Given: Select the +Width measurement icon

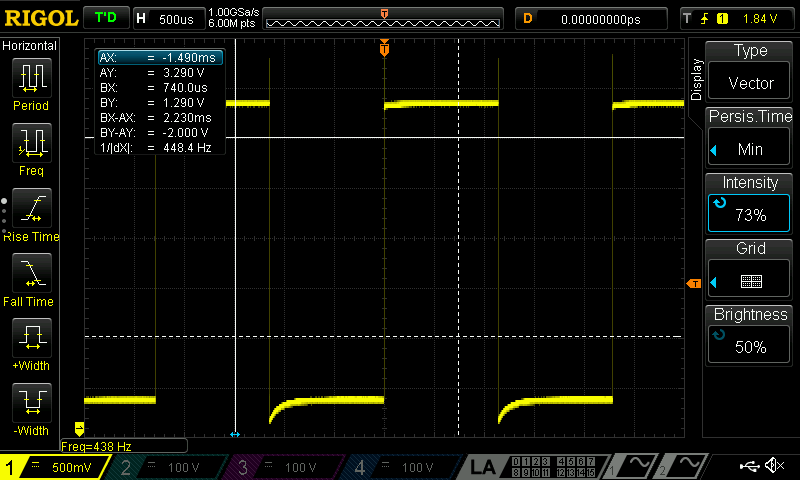Looking at the screenshot, I should pyautogui.click(x=32, y=338).
